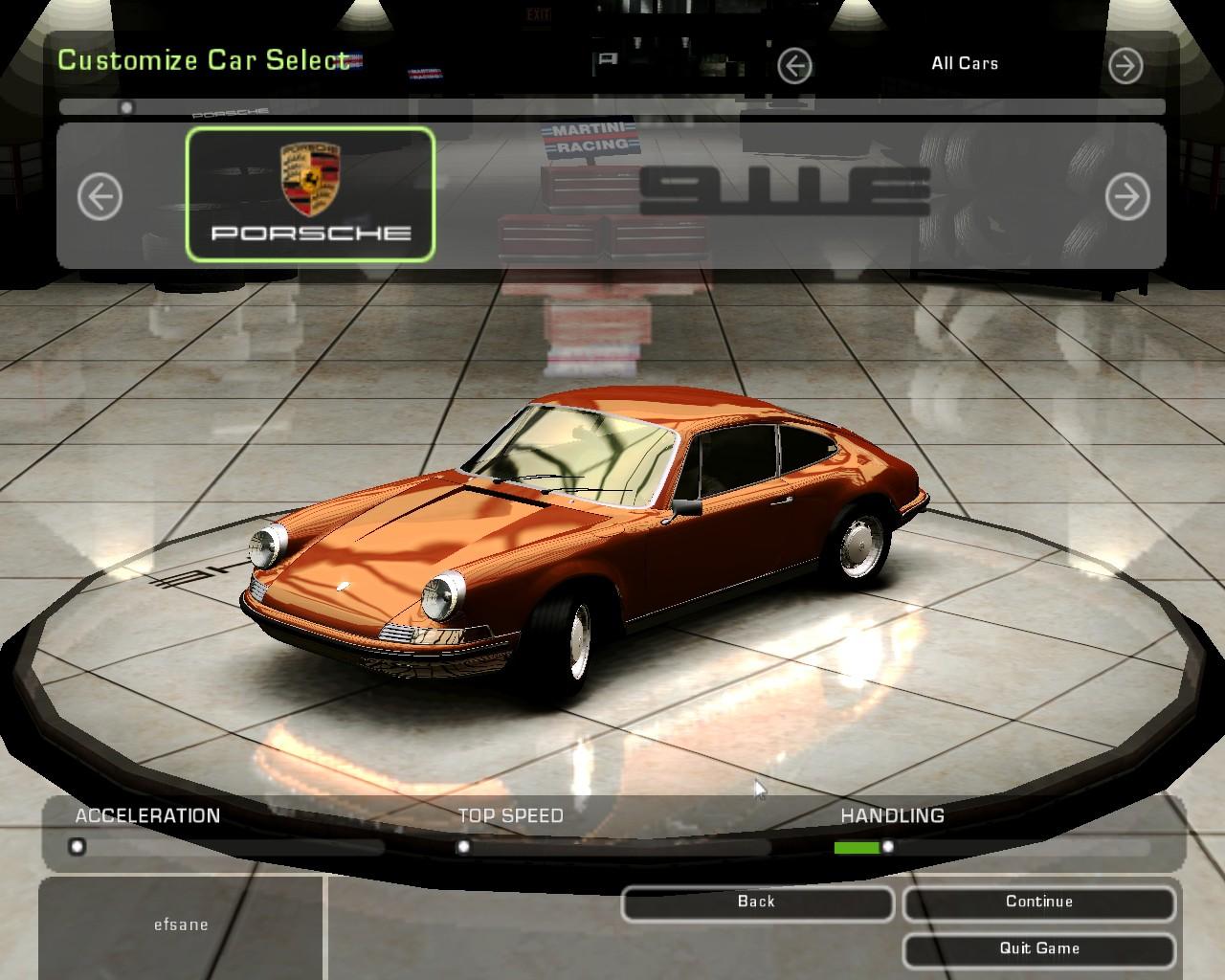Click the HANDLING stat label
The height and width of the screenshot is (980, 1225).
tap(892, 816)
